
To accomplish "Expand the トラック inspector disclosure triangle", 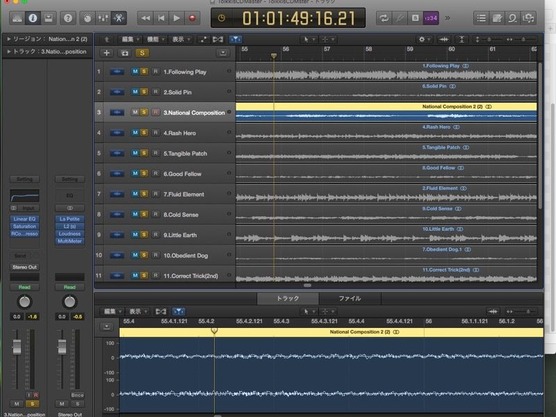I will pyautogui.click(x=9, y=52).
